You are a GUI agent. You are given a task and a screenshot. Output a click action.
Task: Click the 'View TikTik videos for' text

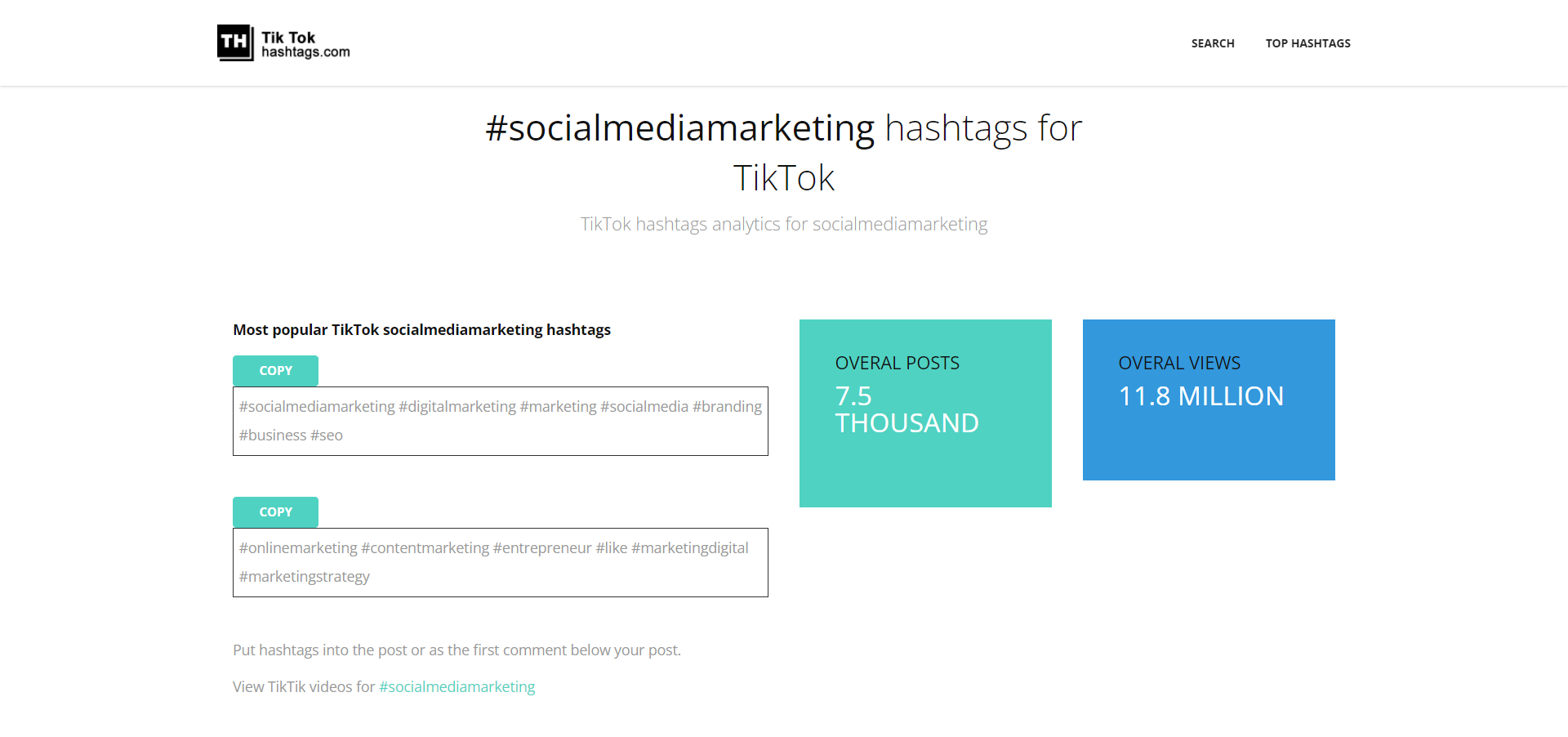click(x=304, y=687)
